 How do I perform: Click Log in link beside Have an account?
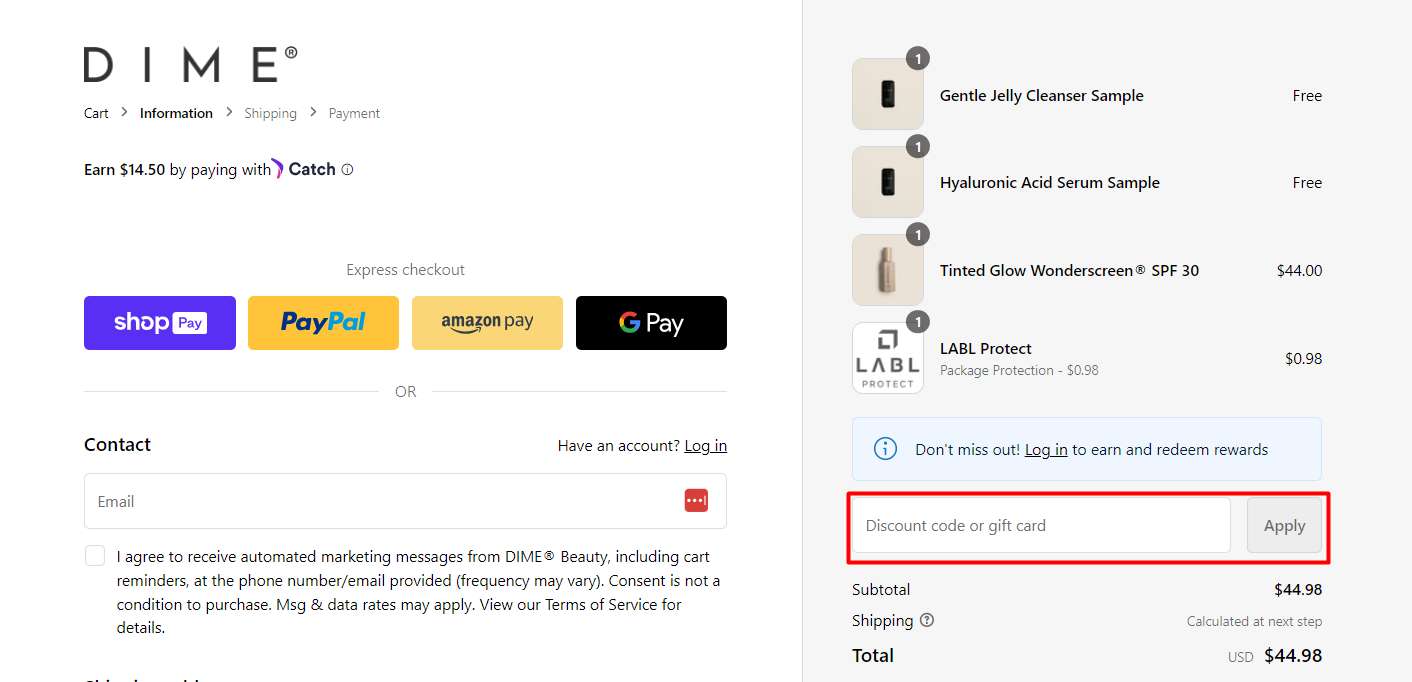[x=706, y=445]
